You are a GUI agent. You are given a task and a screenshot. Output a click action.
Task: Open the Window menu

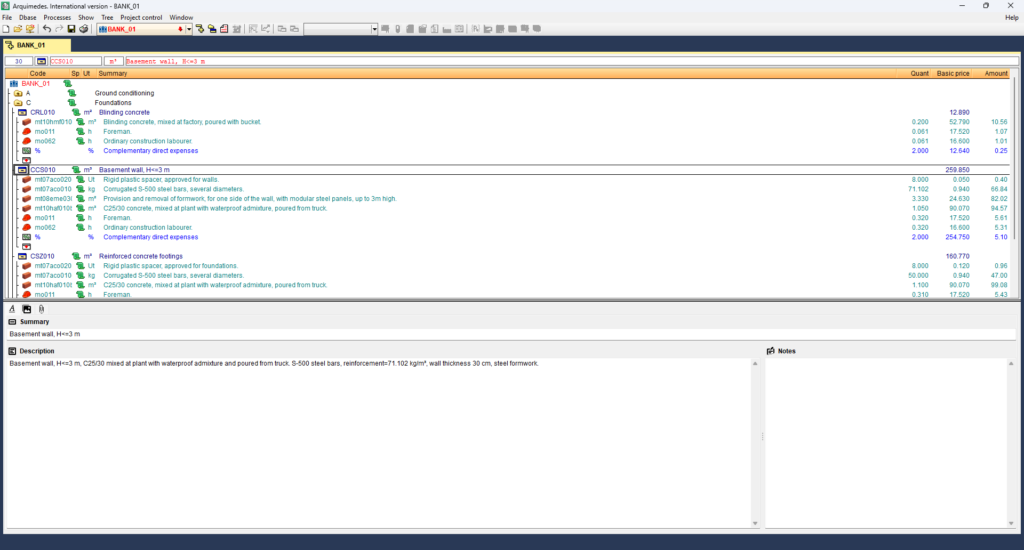click(x=181, y=18)
